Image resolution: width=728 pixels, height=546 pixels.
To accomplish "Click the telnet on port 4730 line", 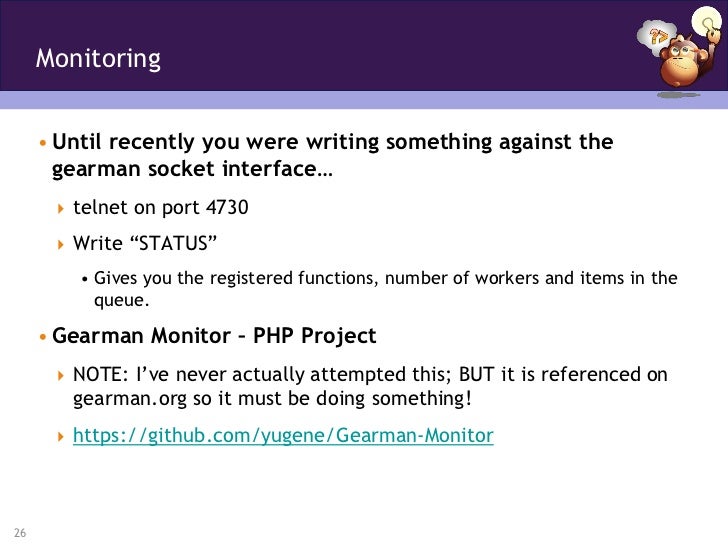I will coord(160,208).
